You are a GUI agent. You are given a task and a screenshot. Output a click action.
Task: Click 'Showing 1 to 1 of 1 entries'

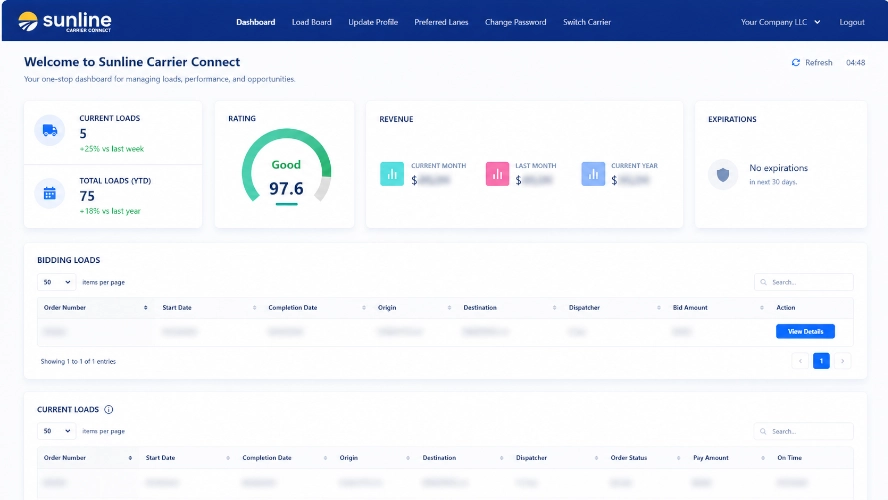(78, 361)
